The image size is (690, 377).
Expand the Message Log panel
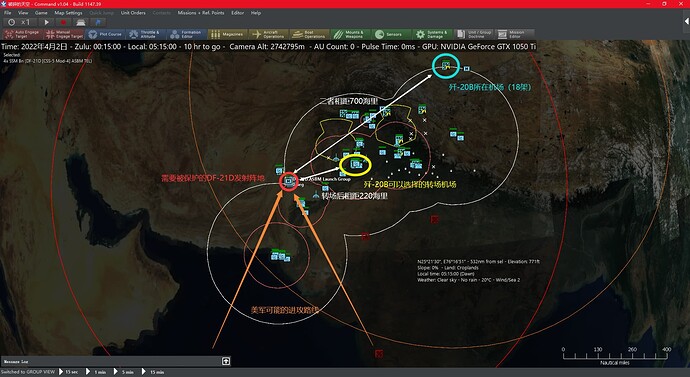[226, 361]
